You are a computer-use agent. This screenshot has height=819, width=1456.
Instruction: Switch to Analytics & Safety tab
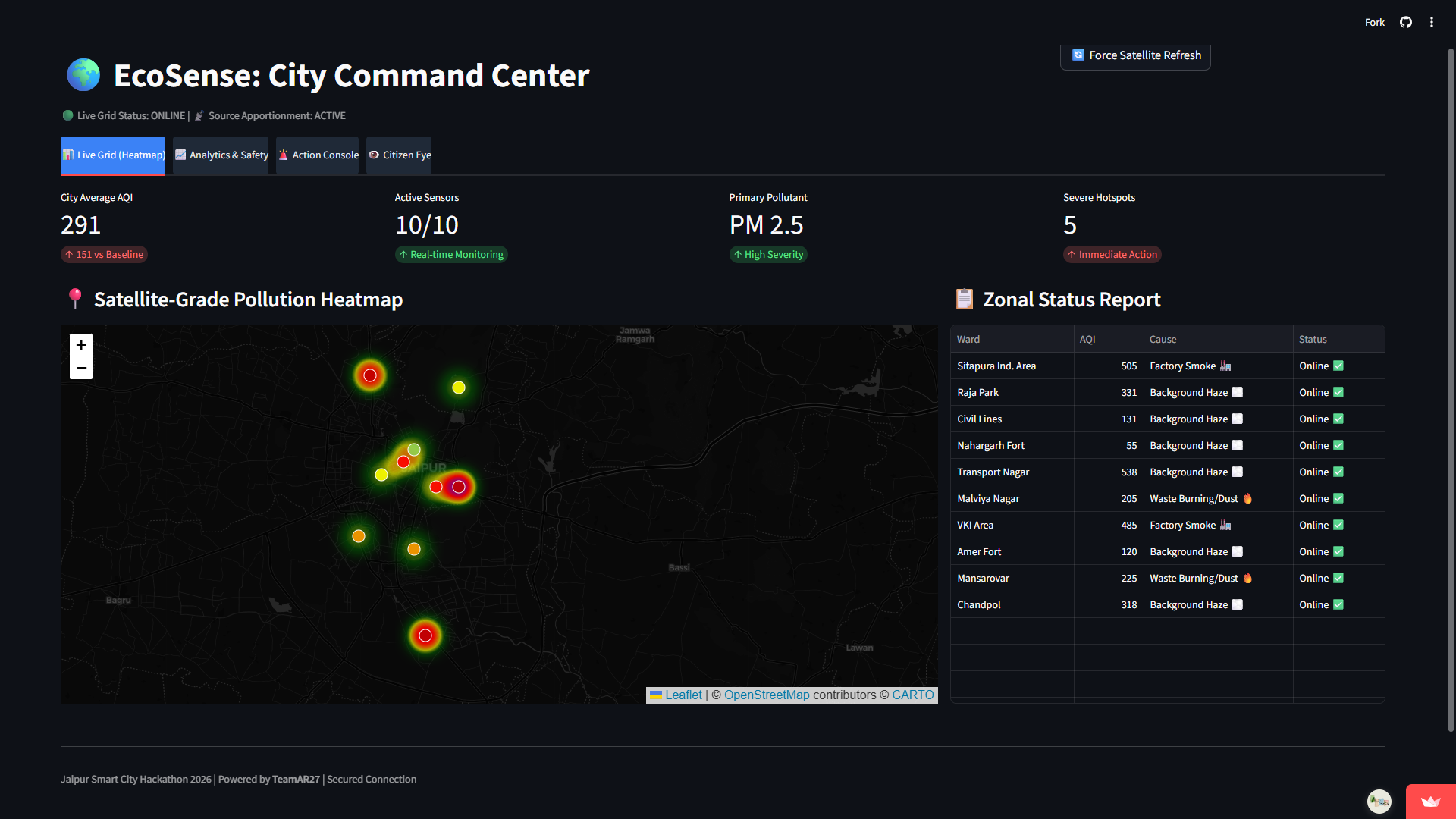pos(221,155)
